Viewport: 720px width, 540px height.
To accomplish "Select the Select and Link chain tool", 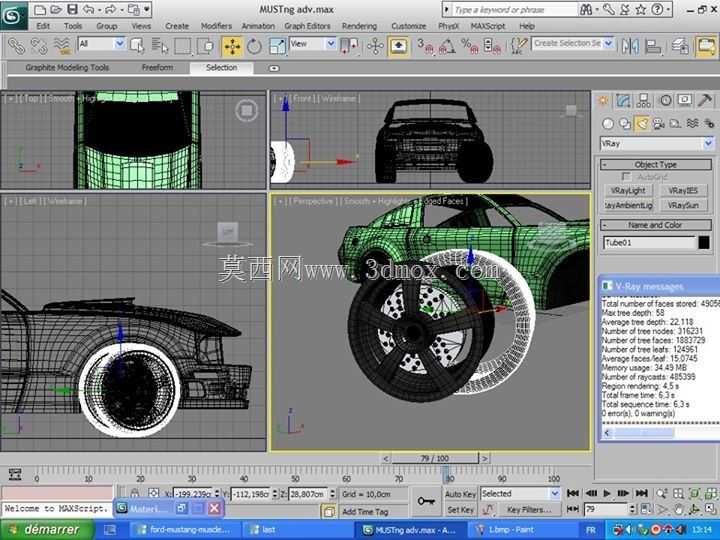I will [16, 46].
